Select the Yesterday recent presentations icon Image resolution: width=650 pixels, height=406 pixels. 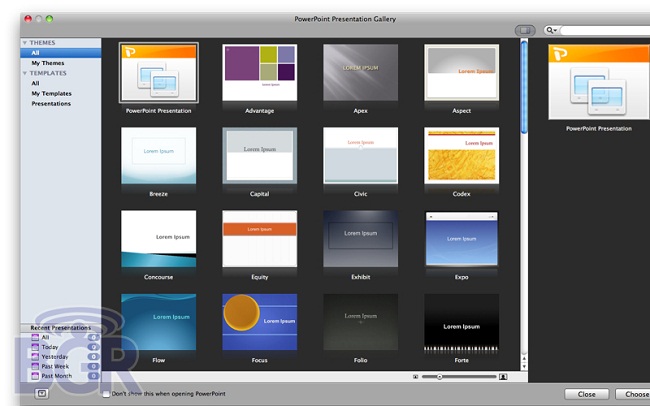point(35,356)
